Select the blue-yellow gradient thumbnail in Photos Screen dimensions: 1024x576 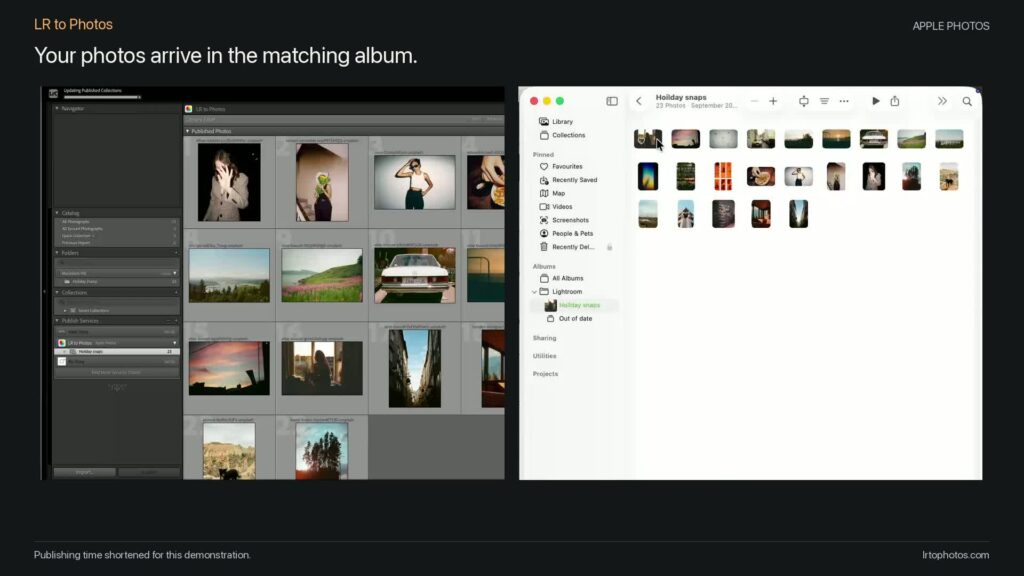pyautogui.click(x=648, y=176)
